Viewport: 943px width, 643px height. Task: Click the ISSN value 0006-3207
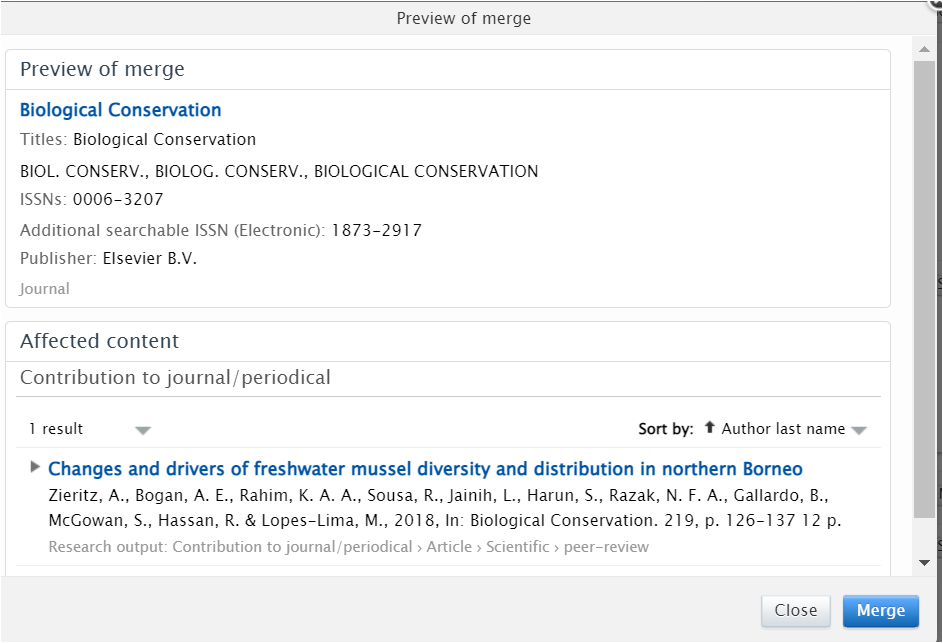(118, 199)
